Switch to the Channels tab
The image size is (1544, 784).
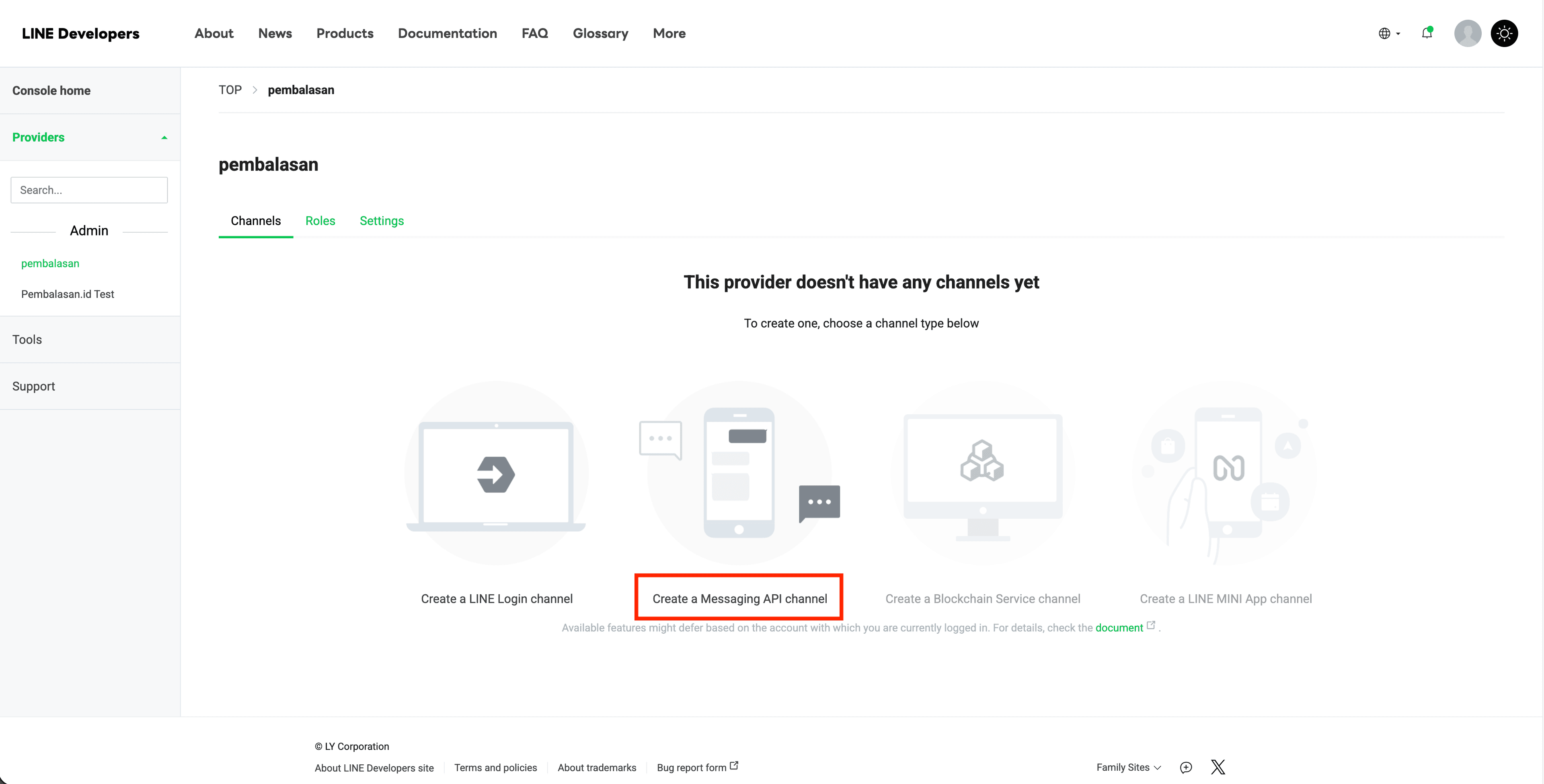256,221
